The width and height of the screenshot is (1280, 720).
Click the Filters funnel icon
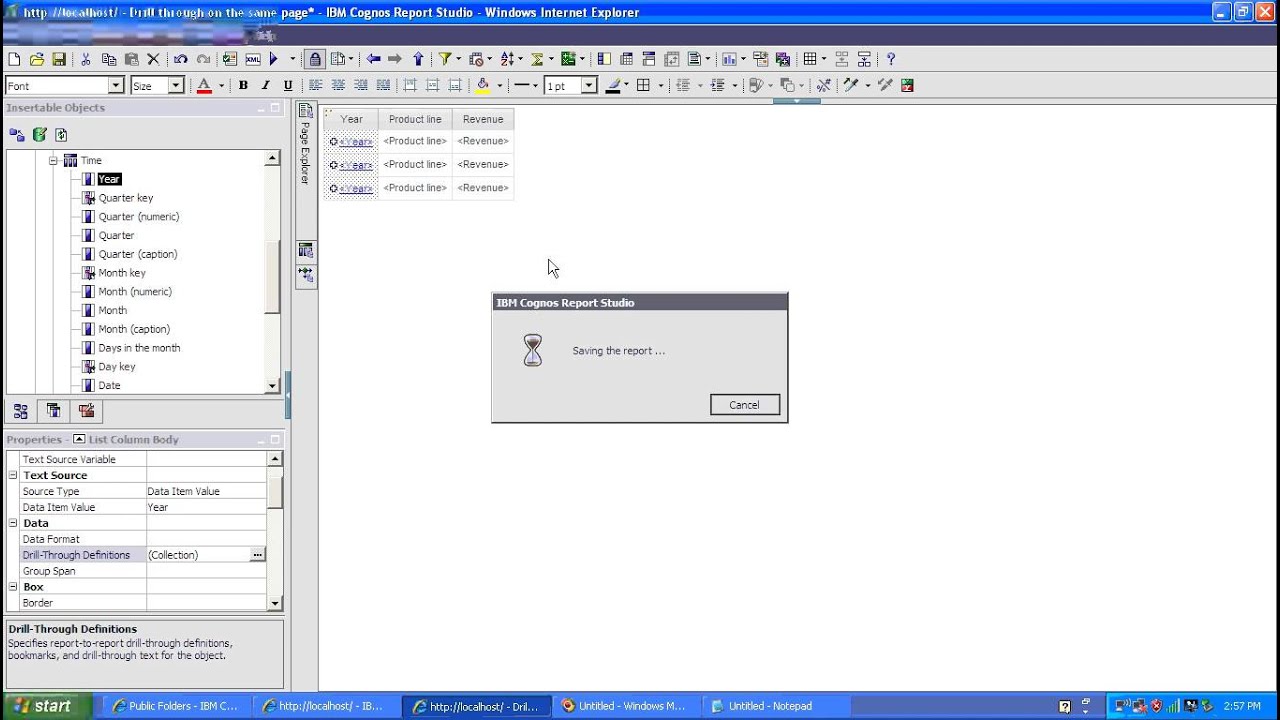click(x=445, y=59)
